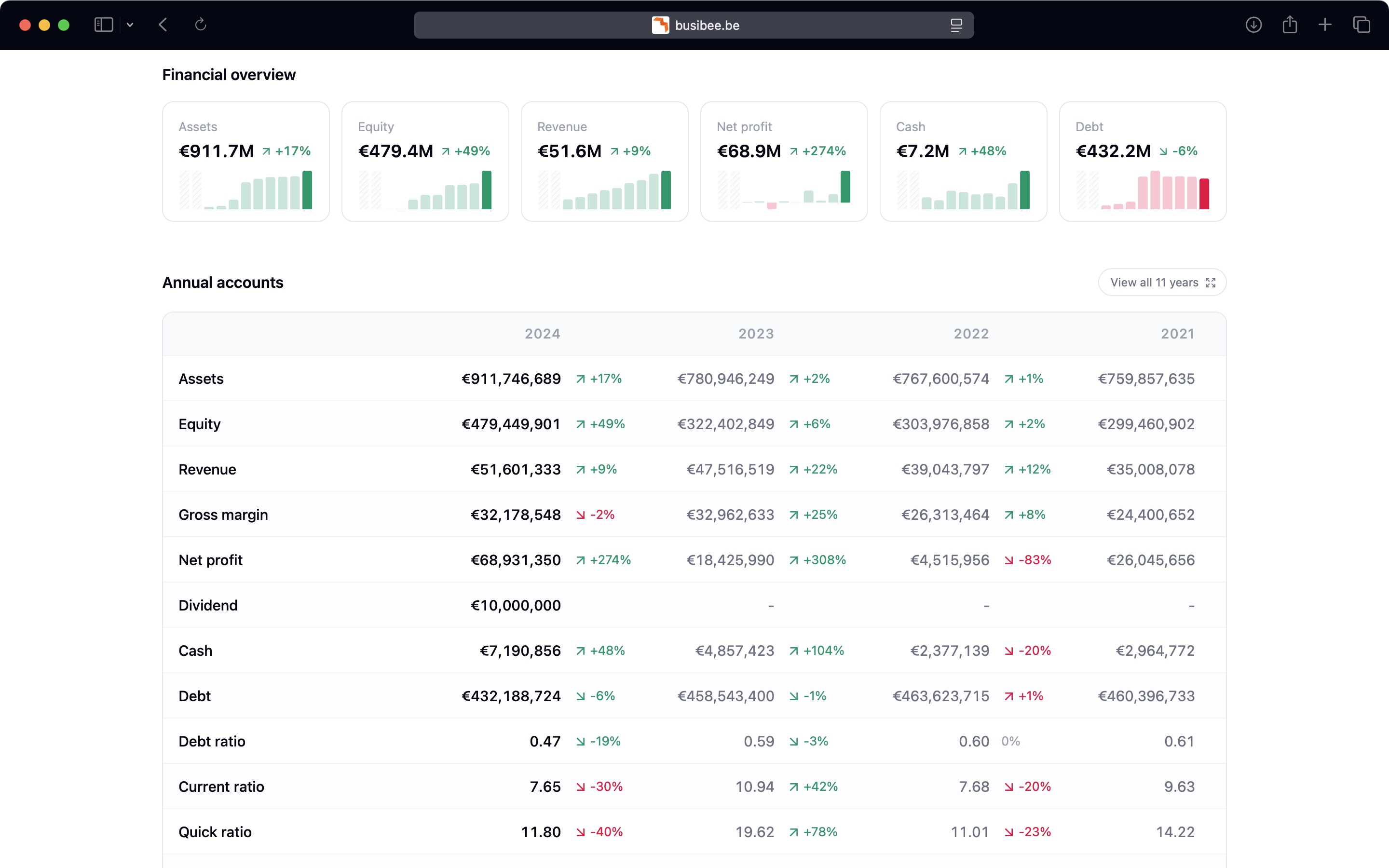Click the expand arrows icon beside years
This screenshot has width=1389, height=868.
click(x=1211, y=283)
